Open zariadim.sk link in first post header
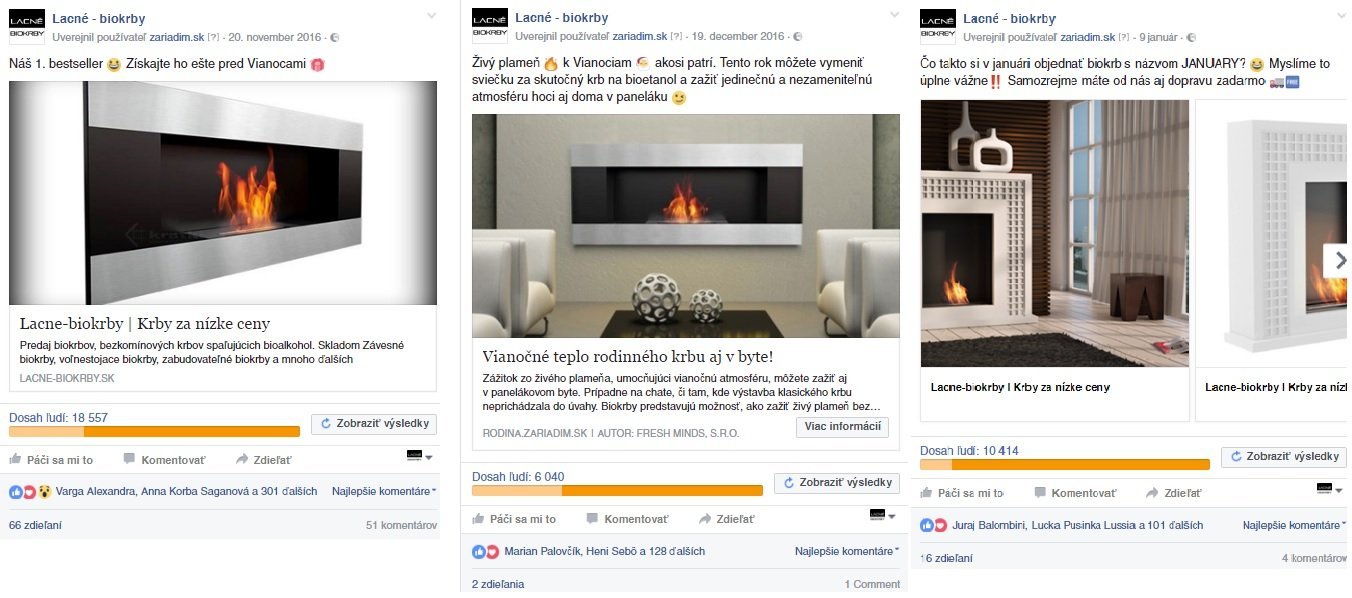 [177, 37]
